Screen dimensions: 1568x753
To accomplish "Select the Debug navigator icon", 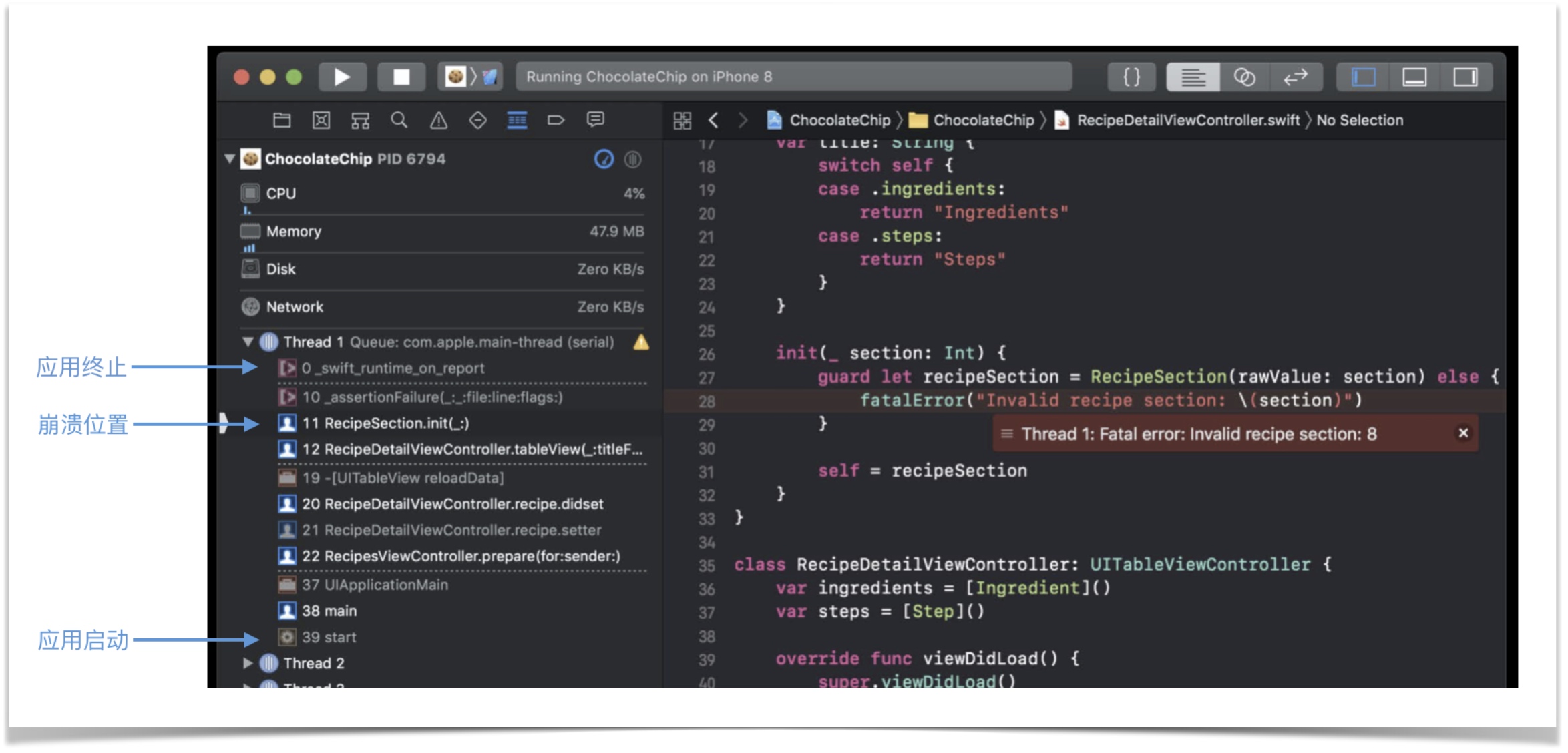I will [517, 120].
